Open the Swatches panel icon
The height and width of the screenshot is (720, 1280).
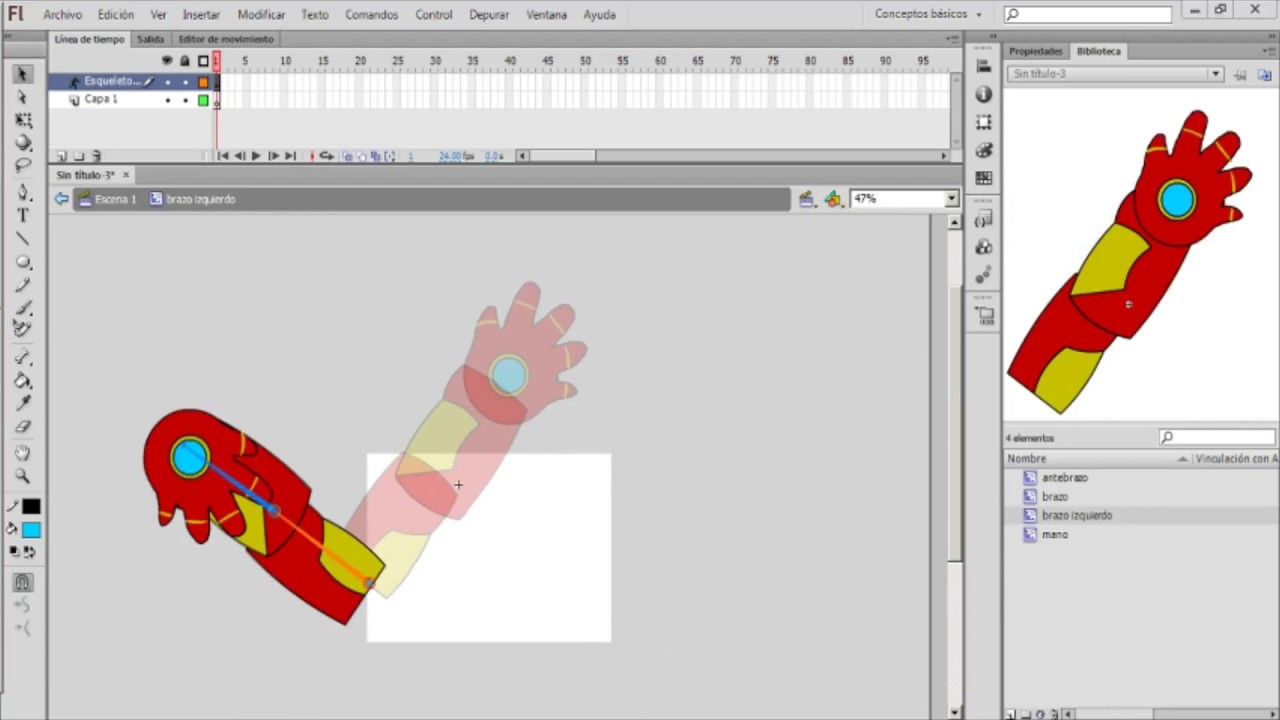[984, 178]
